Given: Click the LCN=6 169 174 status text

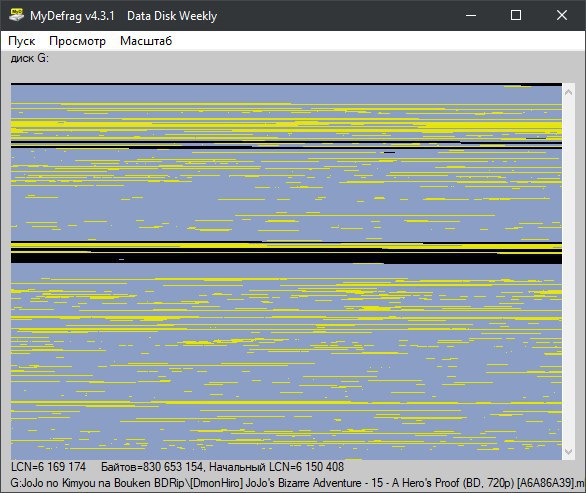Looking at the screenshot, I should (x=48, y=467).
